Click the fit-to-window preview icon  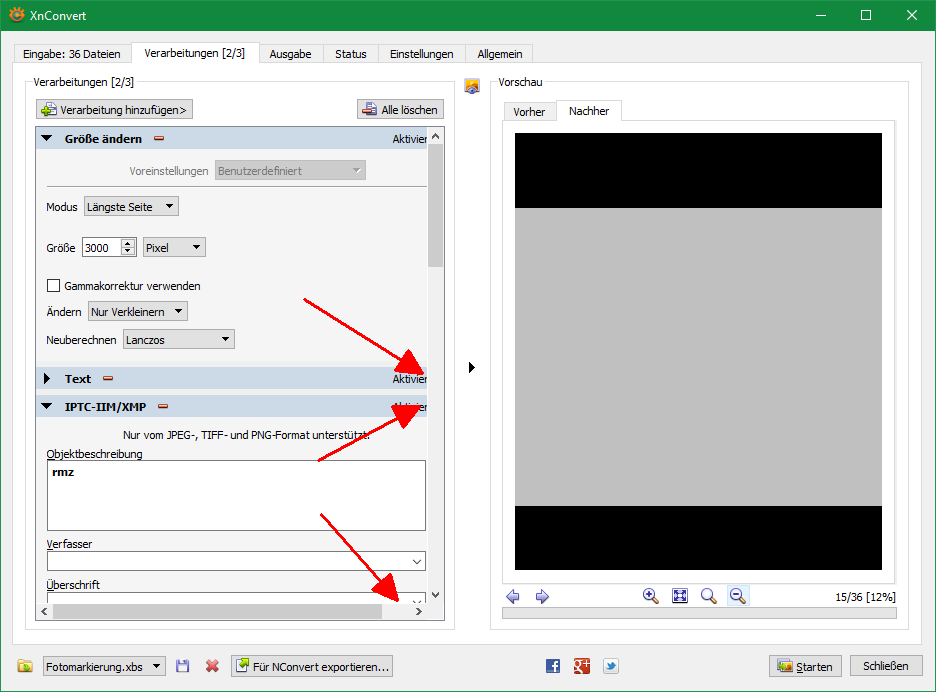(x=680, y=596)
